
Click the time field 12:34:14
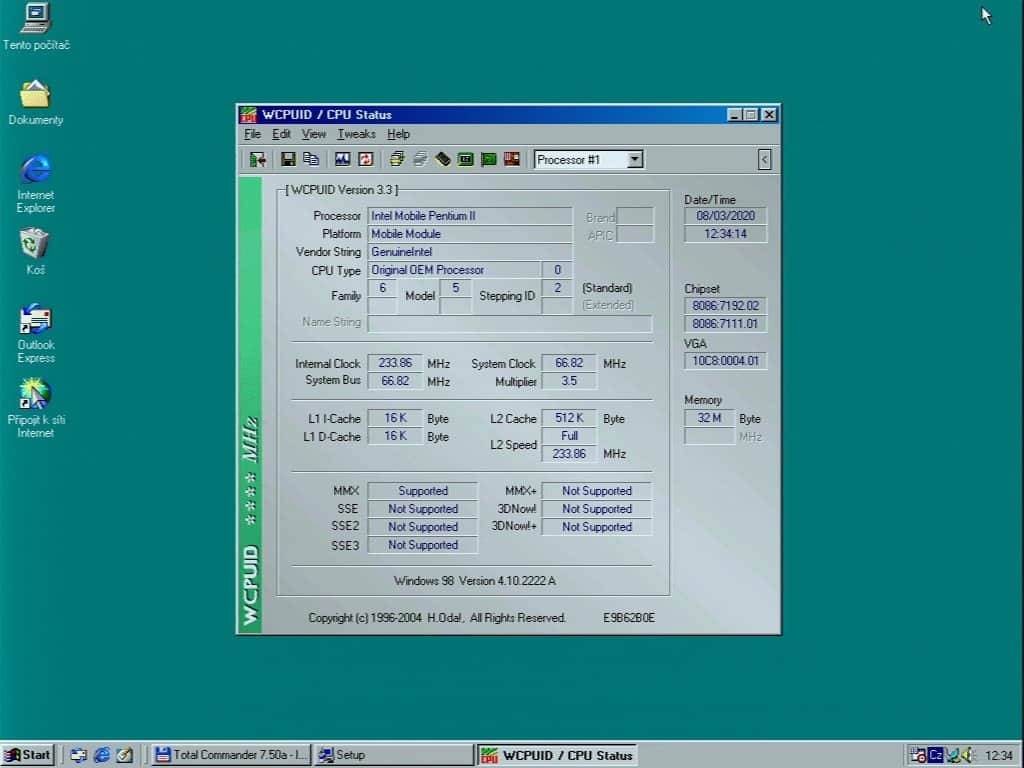point(726,234)
